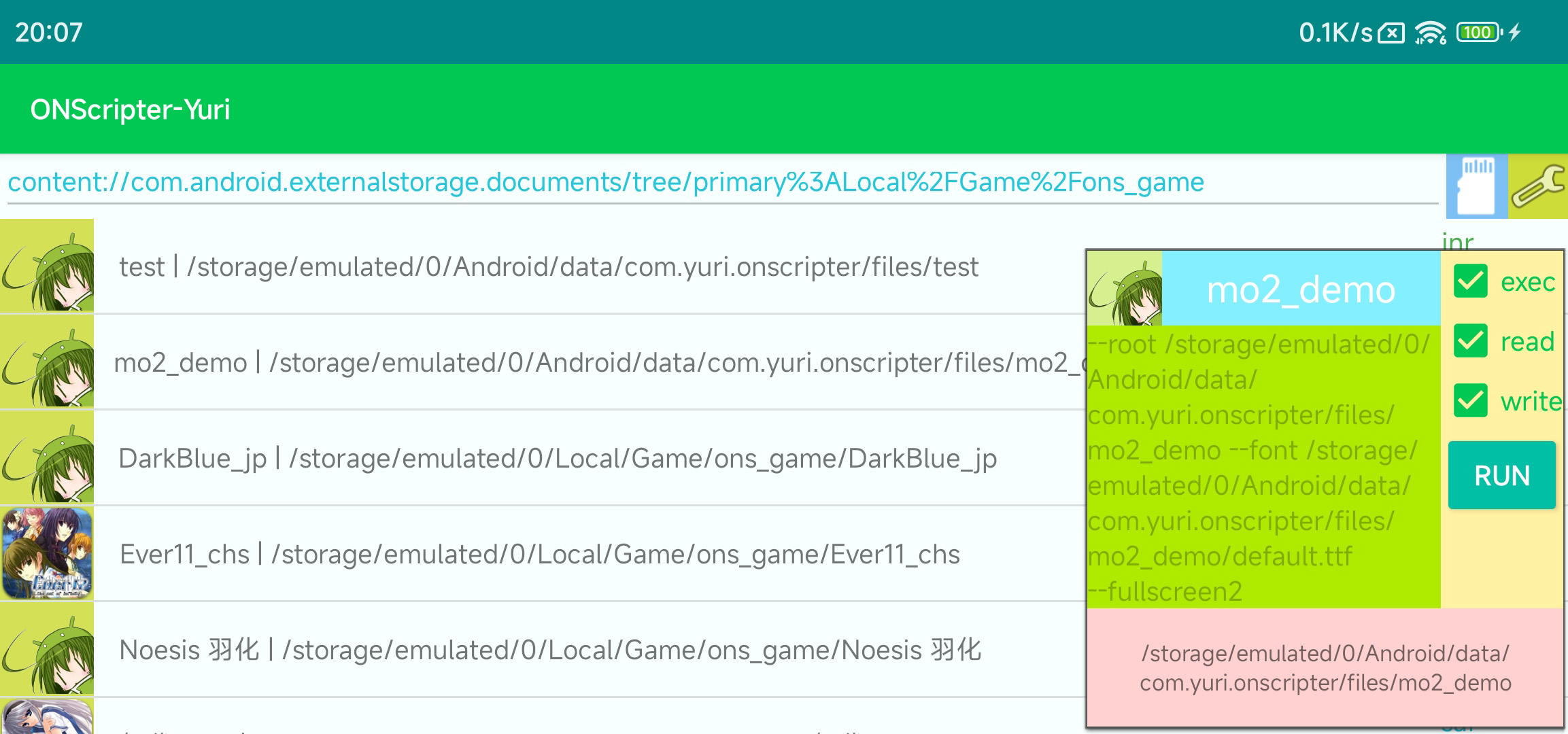Tap the pink game path panel
Image resolution: width=1568 pixels, height=734 pixels.
[x=1325, y=667]
